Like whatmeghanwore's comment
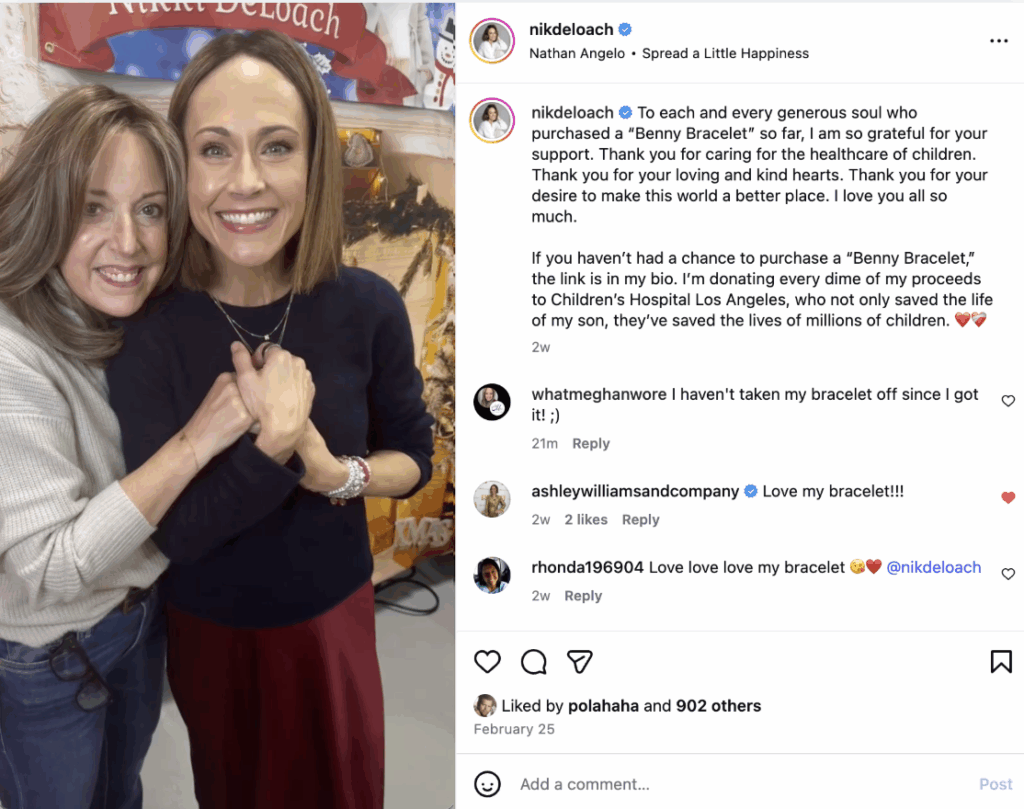The image size is (1024, 809). 1008,401
